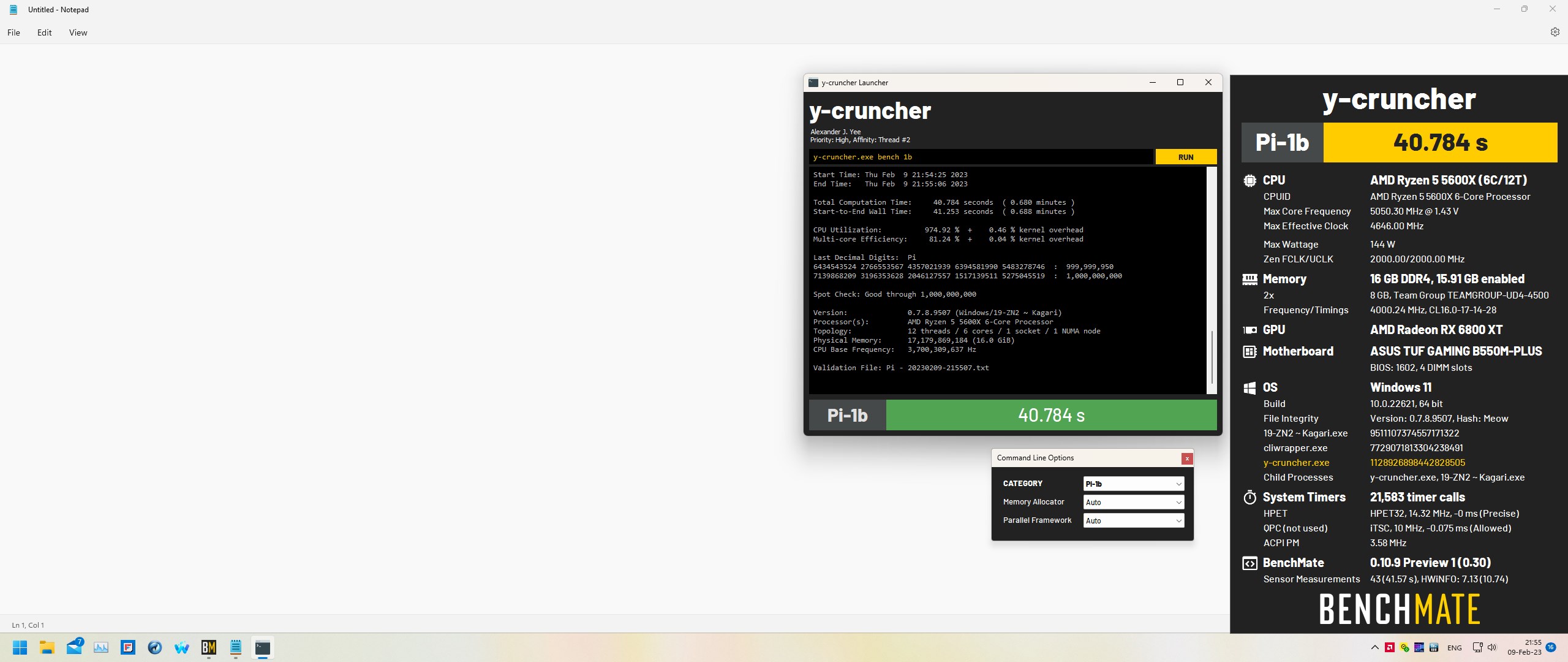Open the red F document taskbar app
1568x662 pixels.
pos(128,647)
